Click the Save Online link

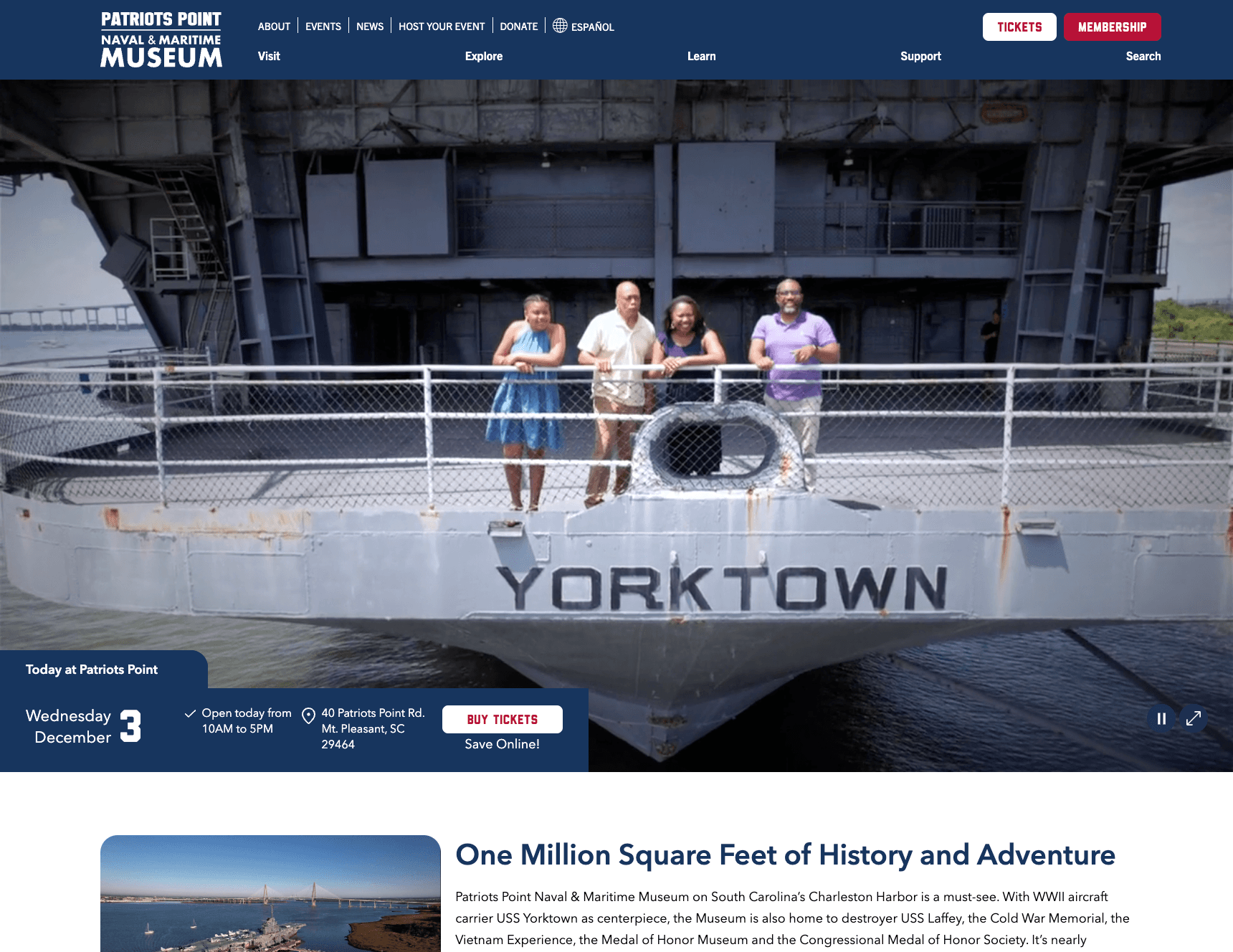coord(502,744)
